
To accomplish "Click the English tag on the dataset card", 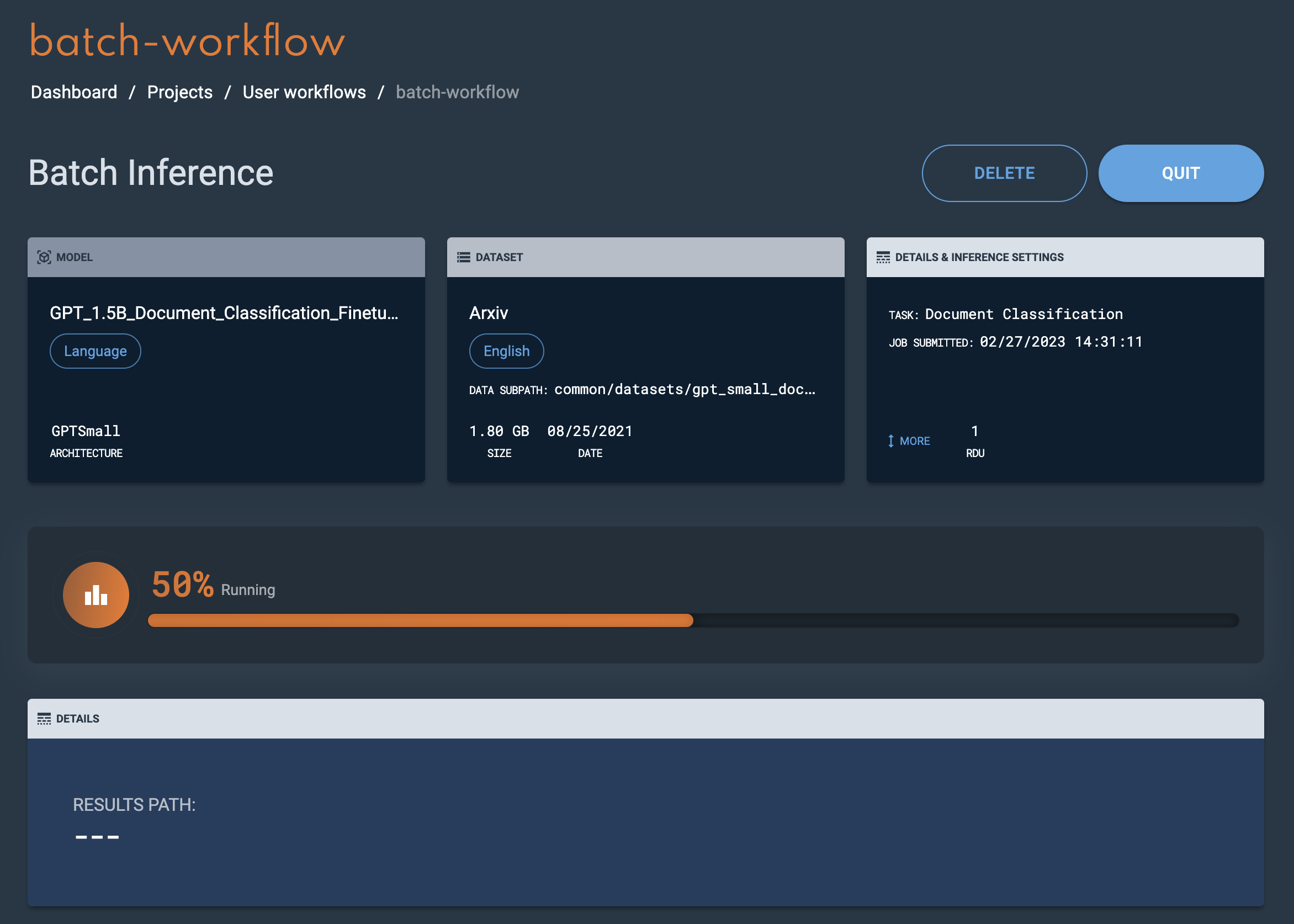I will tap(506, 351).
